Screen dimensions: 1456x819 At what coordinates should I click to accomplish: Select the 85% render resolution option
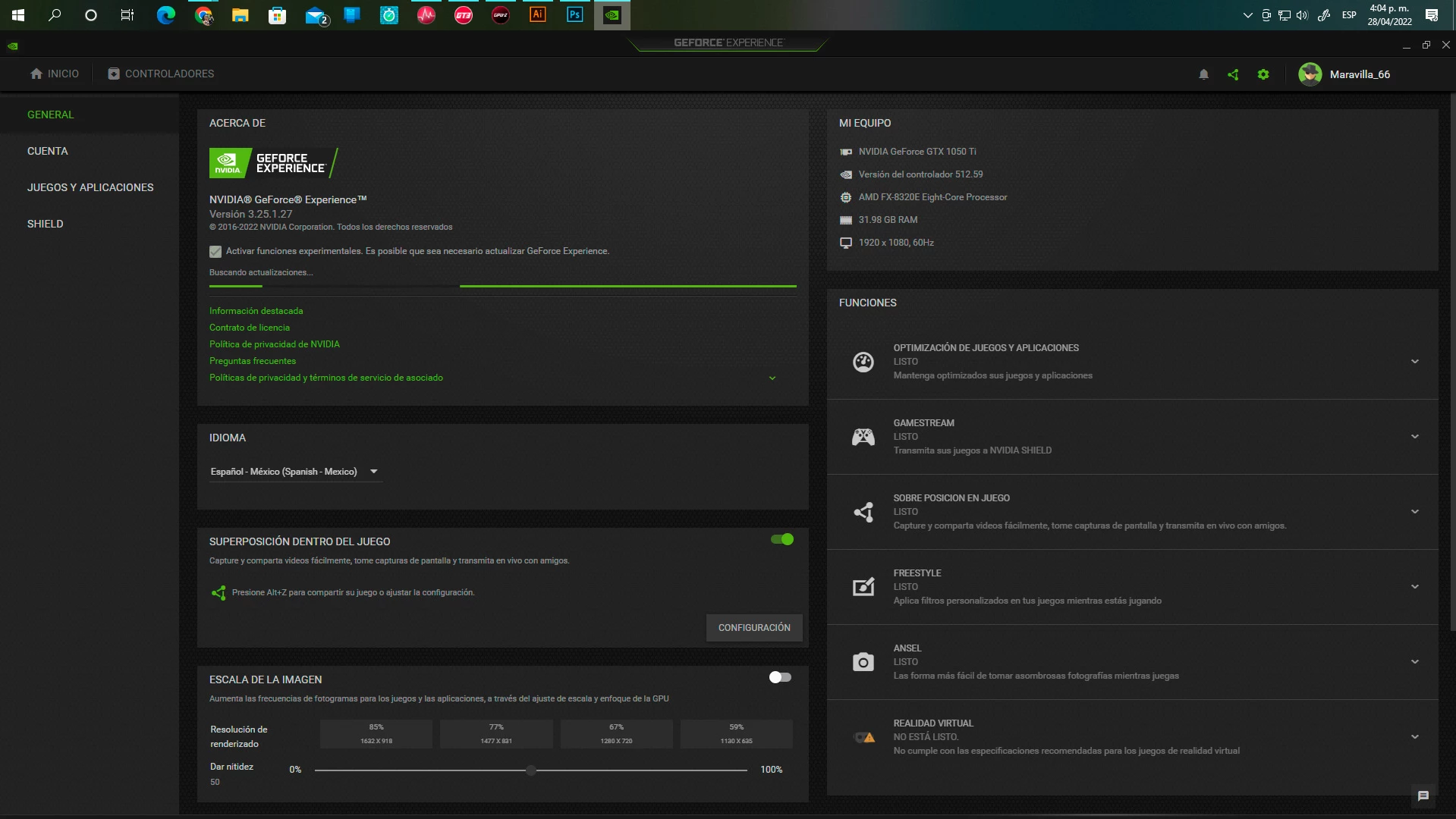click(x=376, y=734)
